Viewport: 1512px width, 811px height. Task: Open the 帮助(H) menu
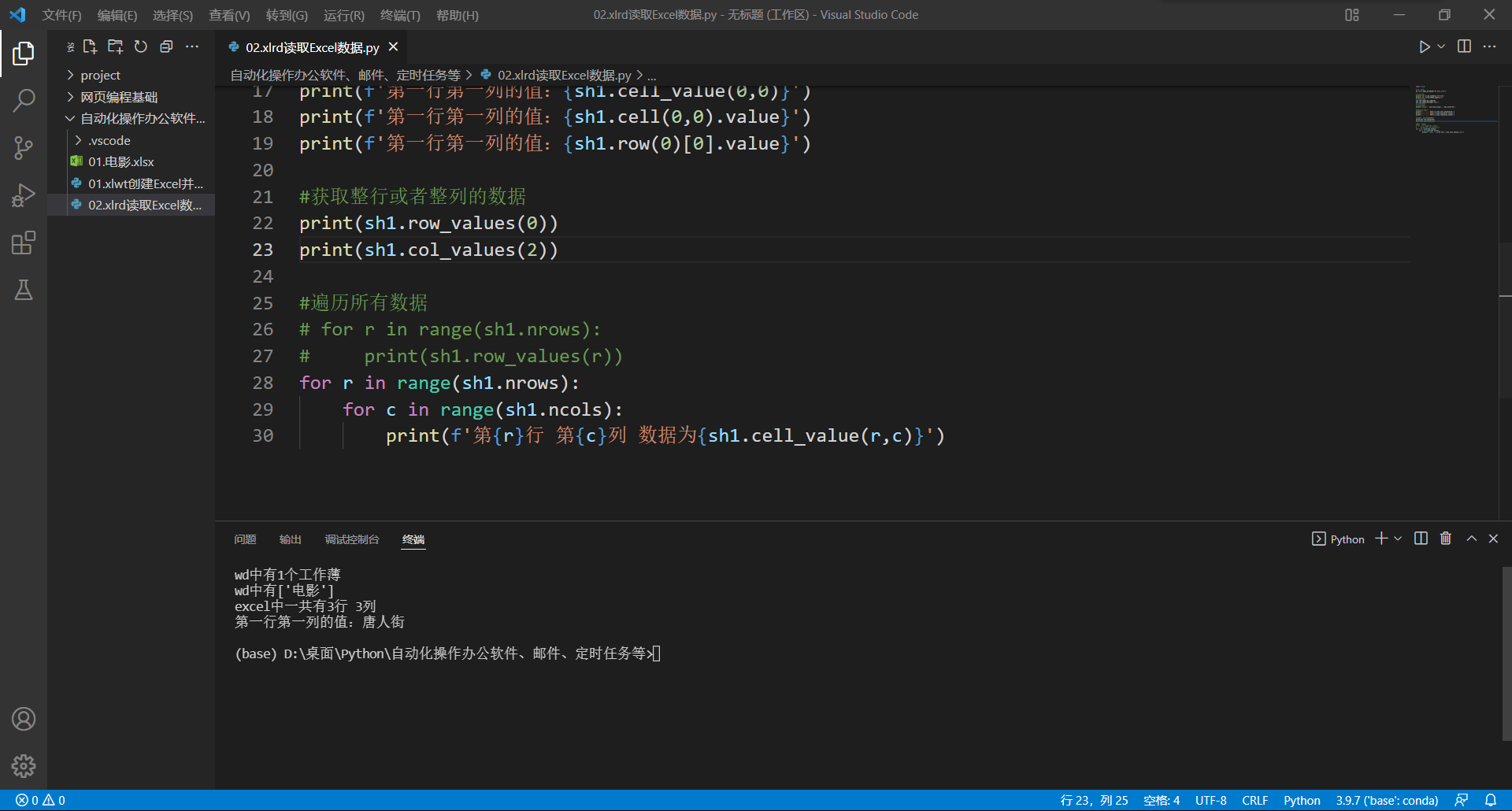(x=458, y=15)
